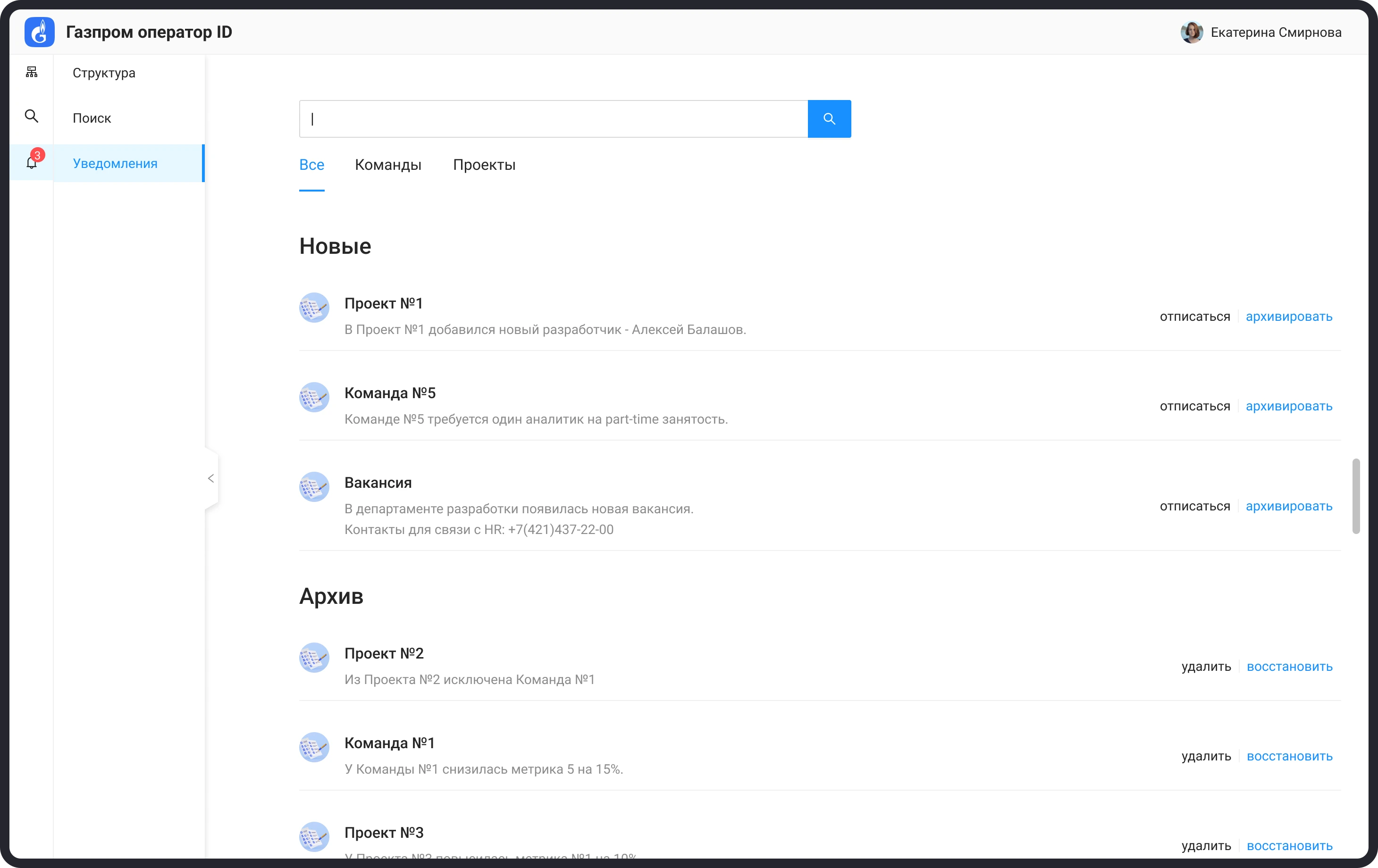Open the structure hierarchy icon in sidebar
The height and width of the screenshot is (868, 1378).
coord(32,72)
